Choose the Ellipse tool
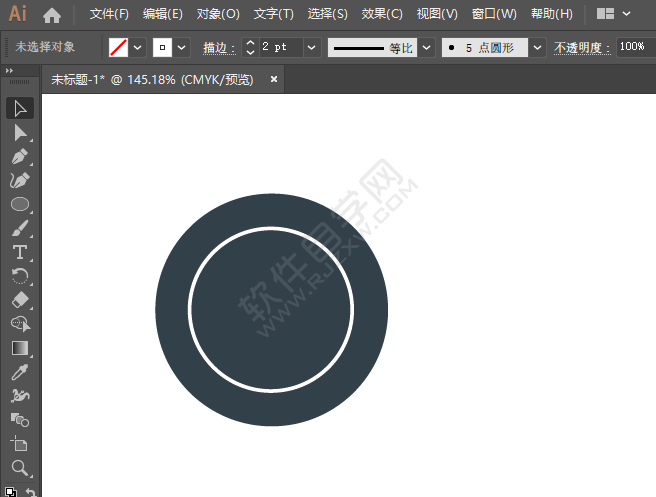Image resolution: width=656 pixels, height=497 pixels. pyautogui.click(x=19, y=204)
